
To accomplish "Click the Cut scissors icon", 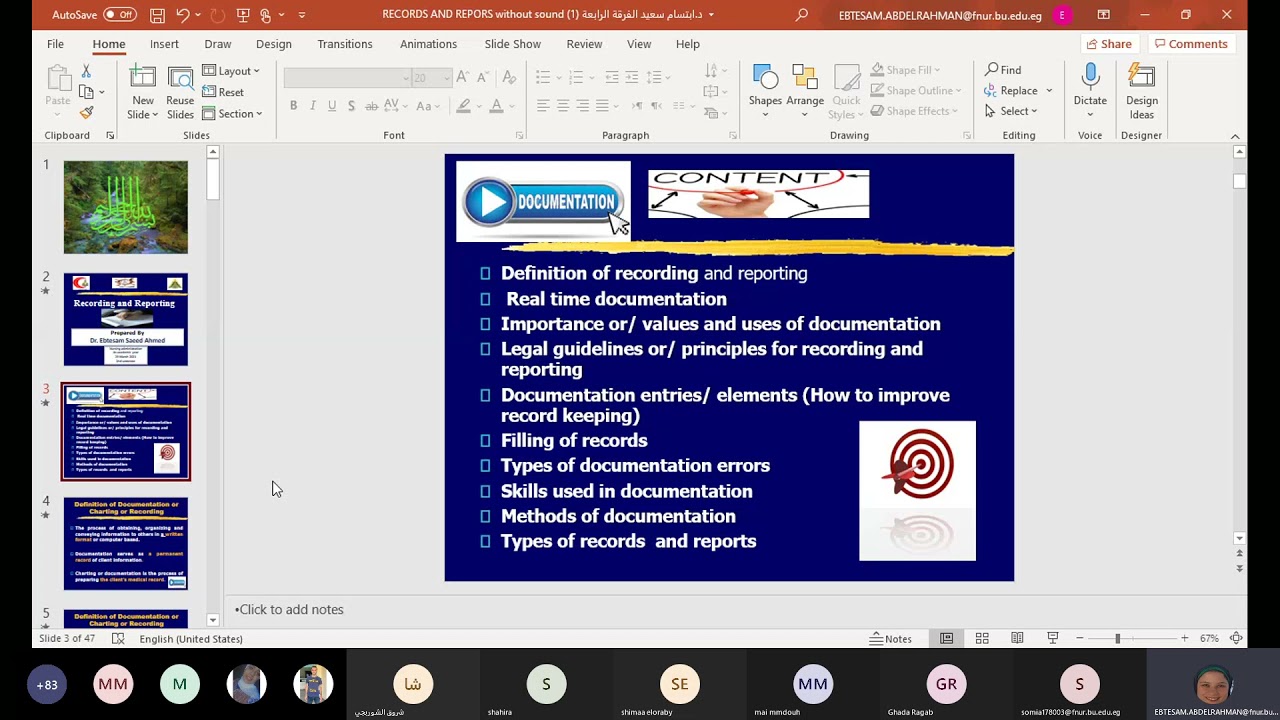I will [86, 71].
